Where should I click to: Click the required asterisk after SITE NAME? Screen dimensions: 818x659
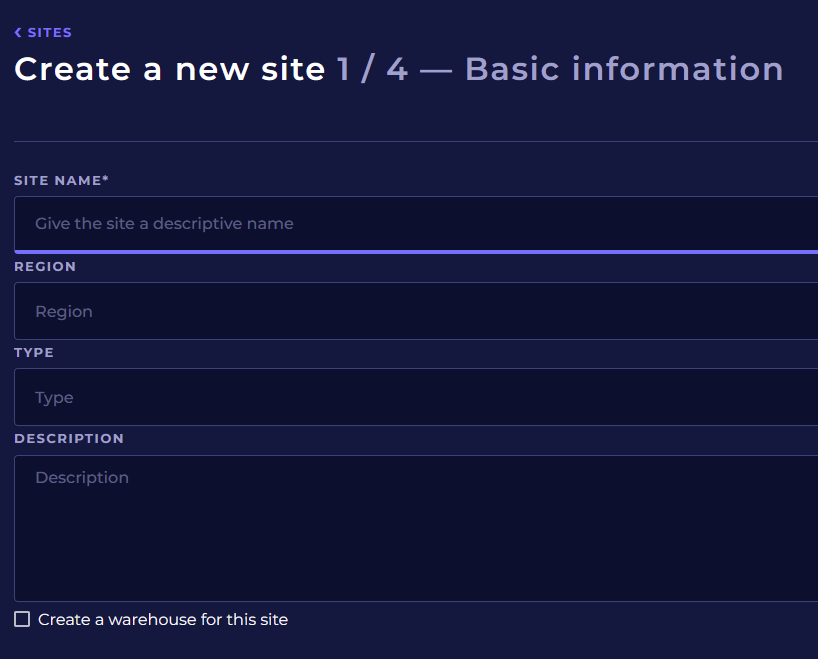[106, 180]
